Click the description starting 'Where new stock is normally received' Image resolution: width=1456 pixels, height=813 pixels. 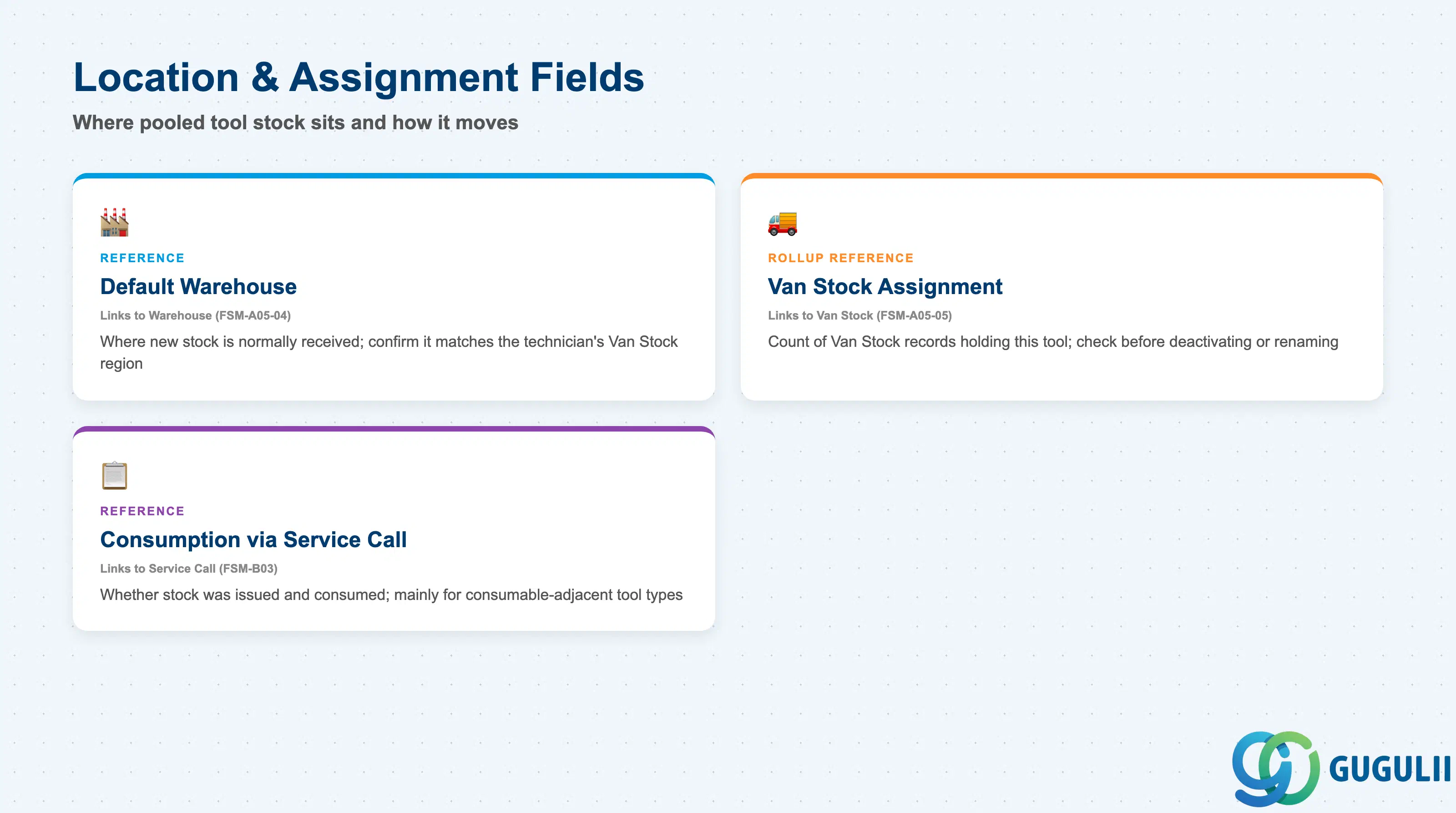(x=389, y=352)
